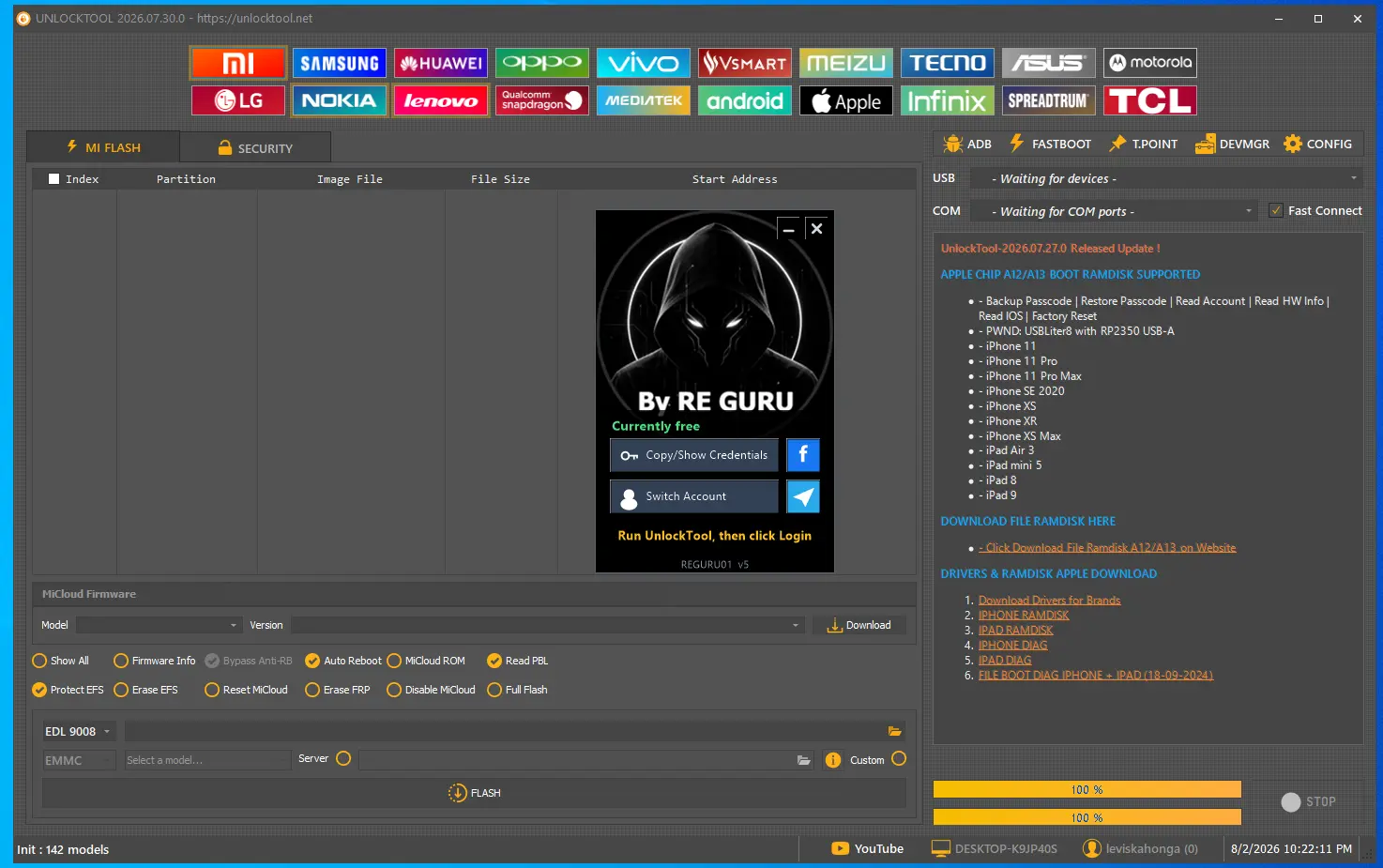Select the OPPO brand logo

pyautogui.click(x=542, y=63)
